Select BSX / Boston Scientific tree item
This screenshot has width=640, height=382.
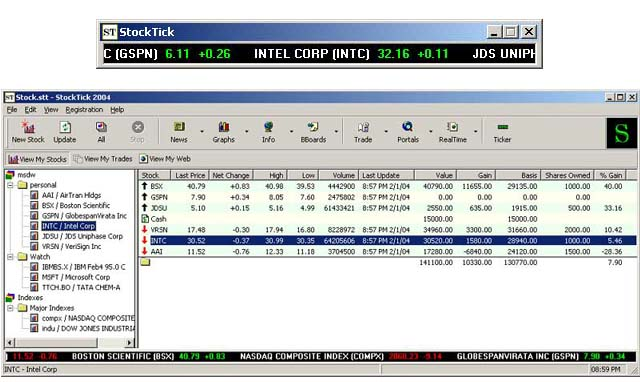[76, 205]
